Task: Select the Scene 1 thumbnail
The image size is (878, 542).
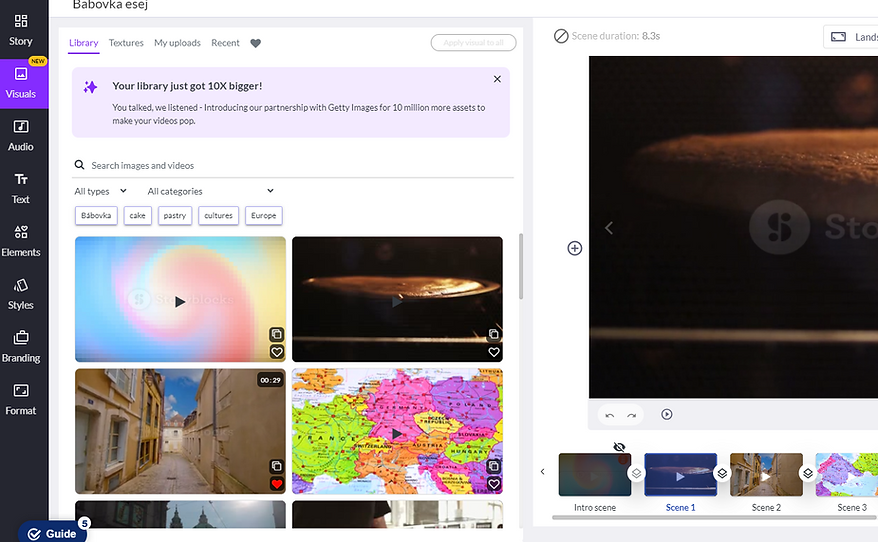Action: click(x=680, y=475)
